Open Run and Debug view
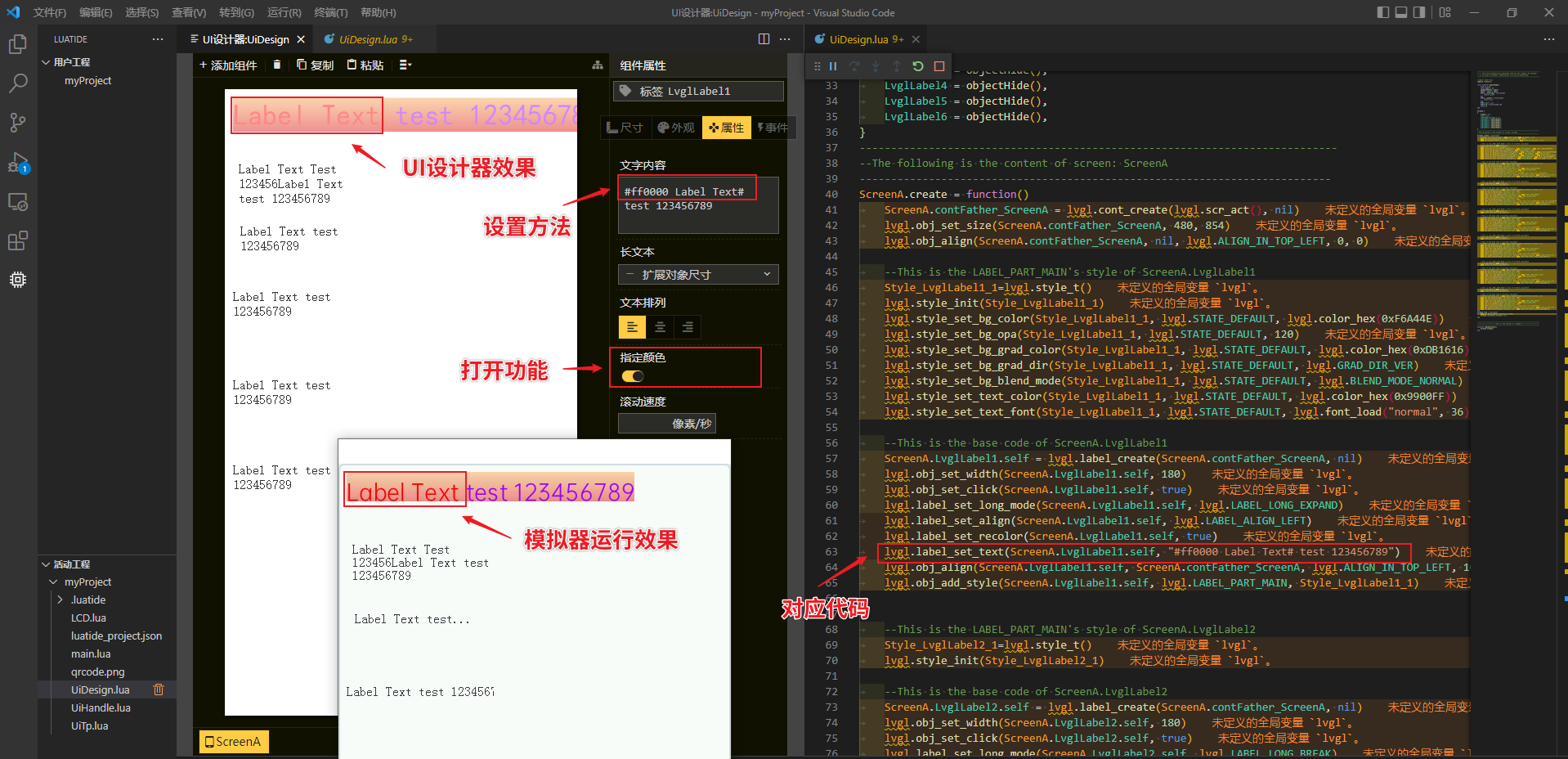The image size is (1568, 759). point(17,162)
